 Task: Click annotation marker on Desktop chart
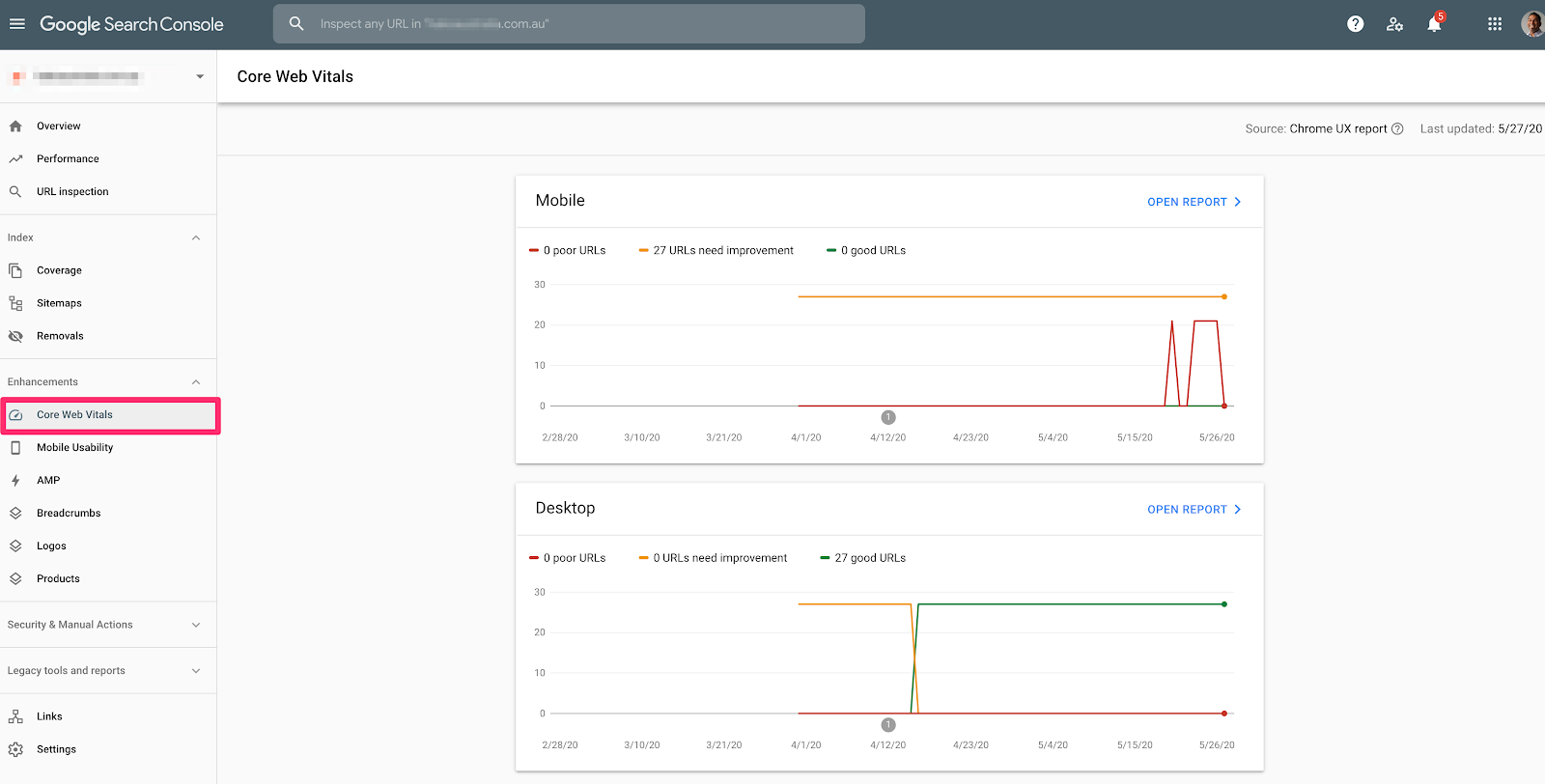coord(888,725)
